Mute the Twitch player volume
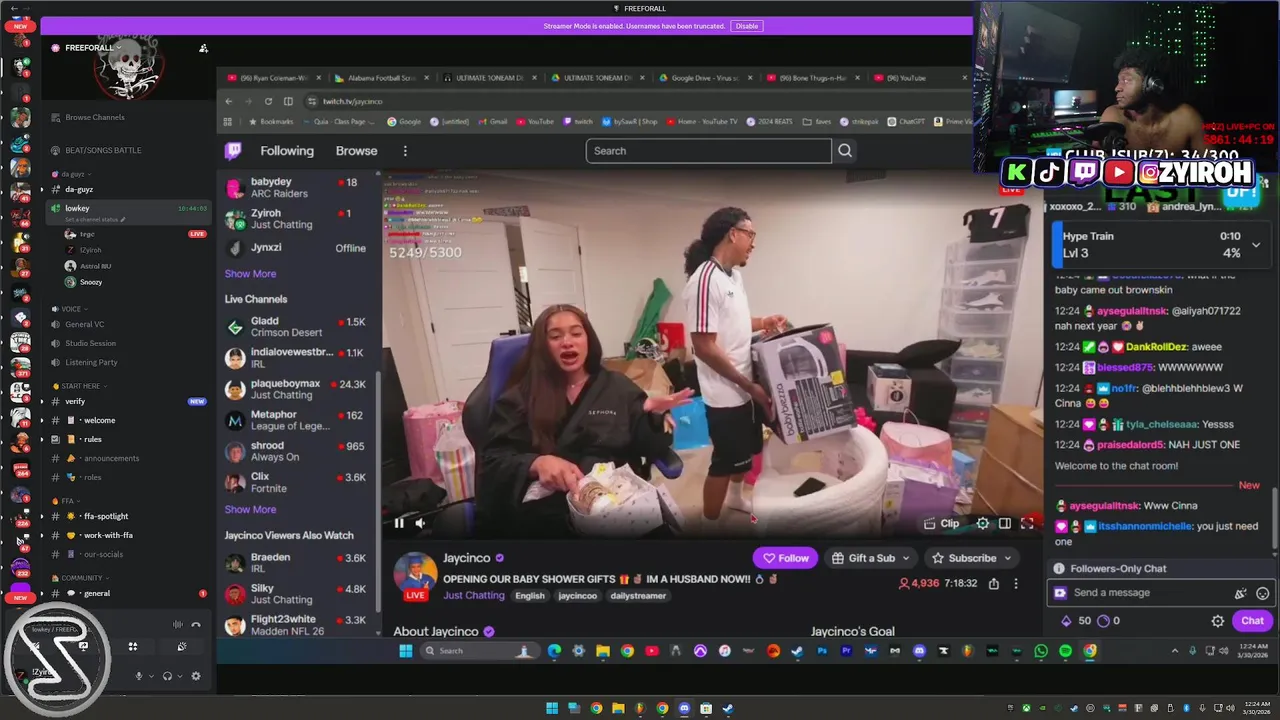Image resolution: width=1280 pixels, height=720 pixels. click(420, 523)
